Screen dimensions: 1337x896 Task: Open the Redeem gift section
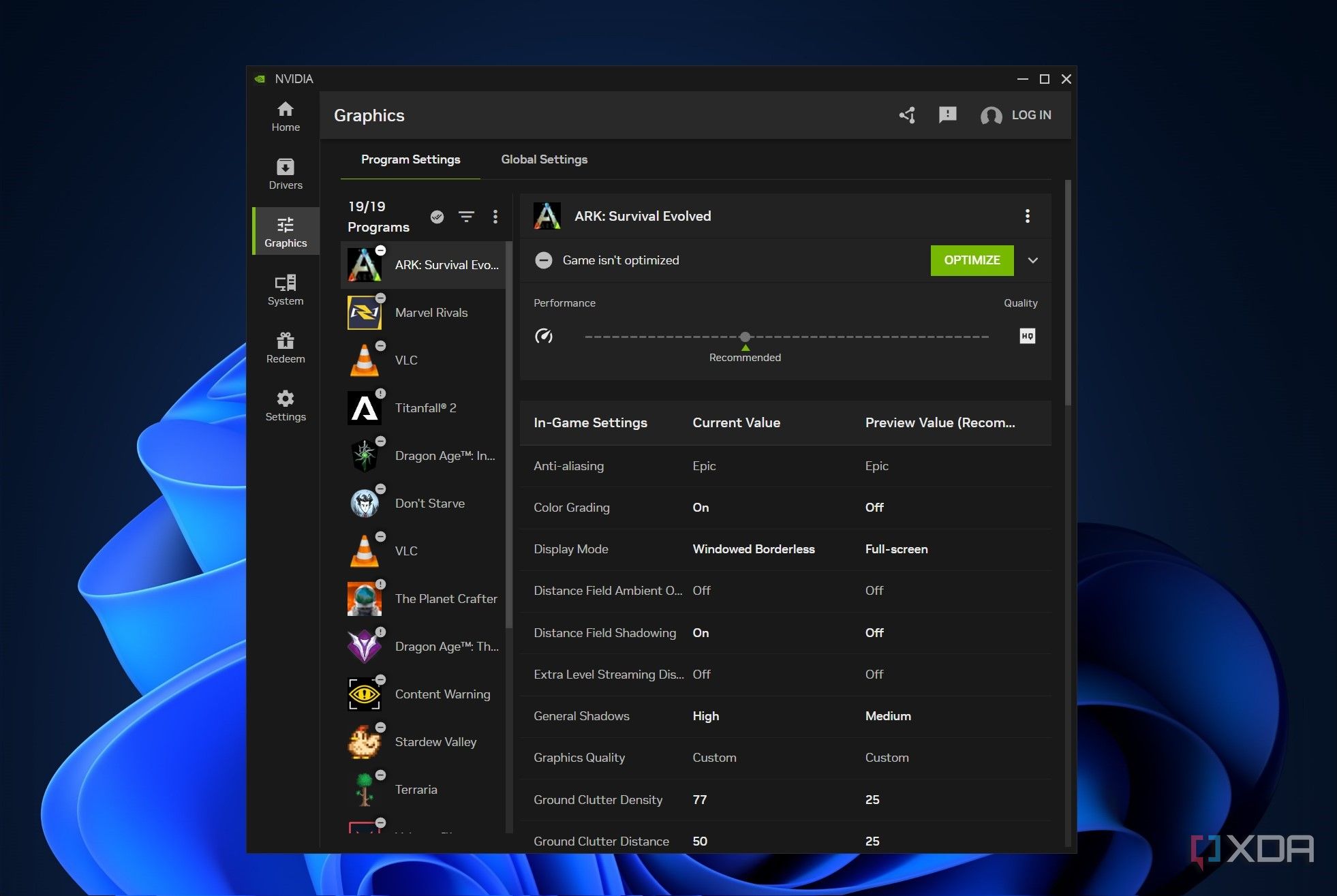click(286, 348)
